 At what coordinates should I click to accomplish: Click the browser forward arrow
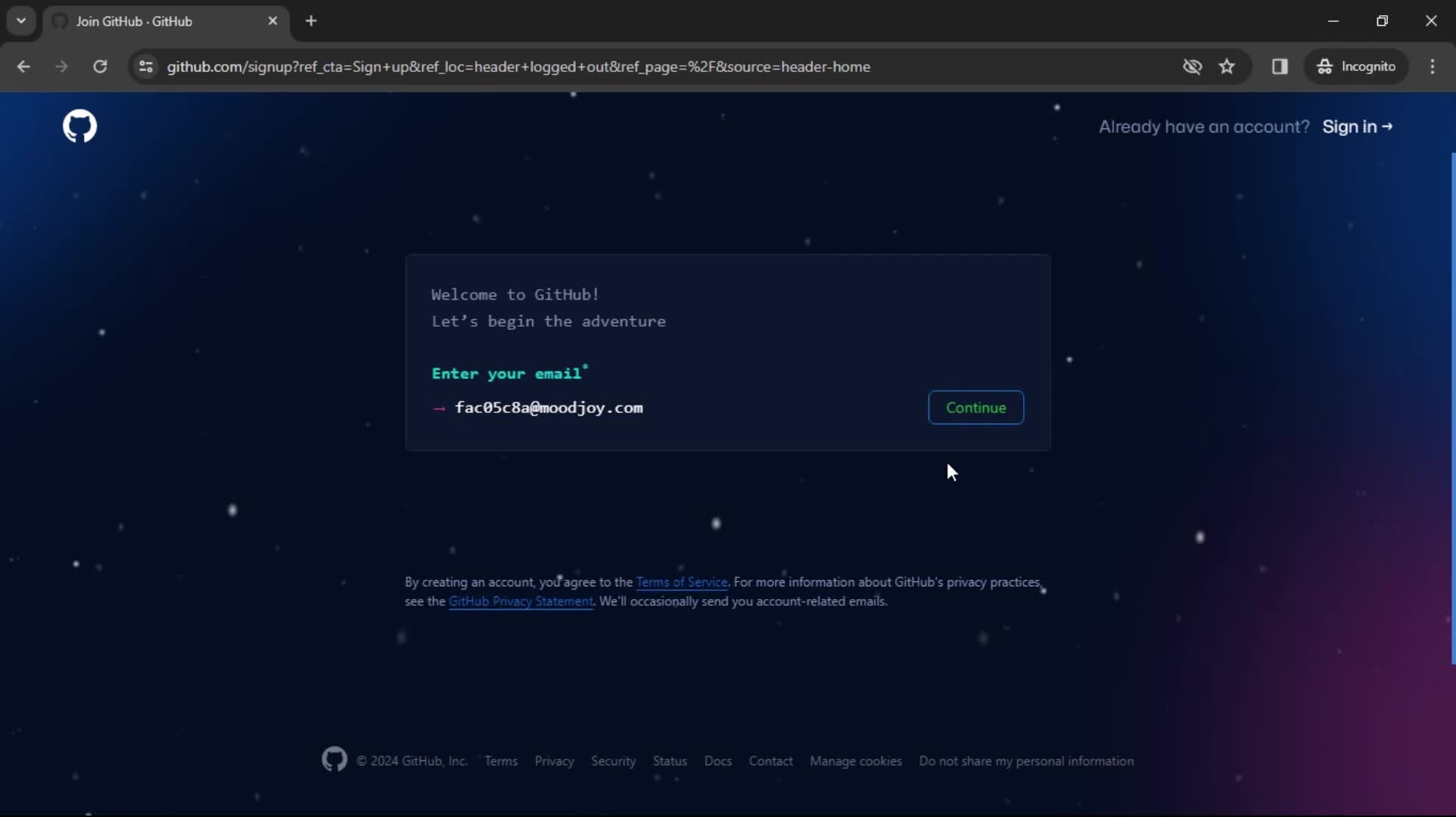61,67
